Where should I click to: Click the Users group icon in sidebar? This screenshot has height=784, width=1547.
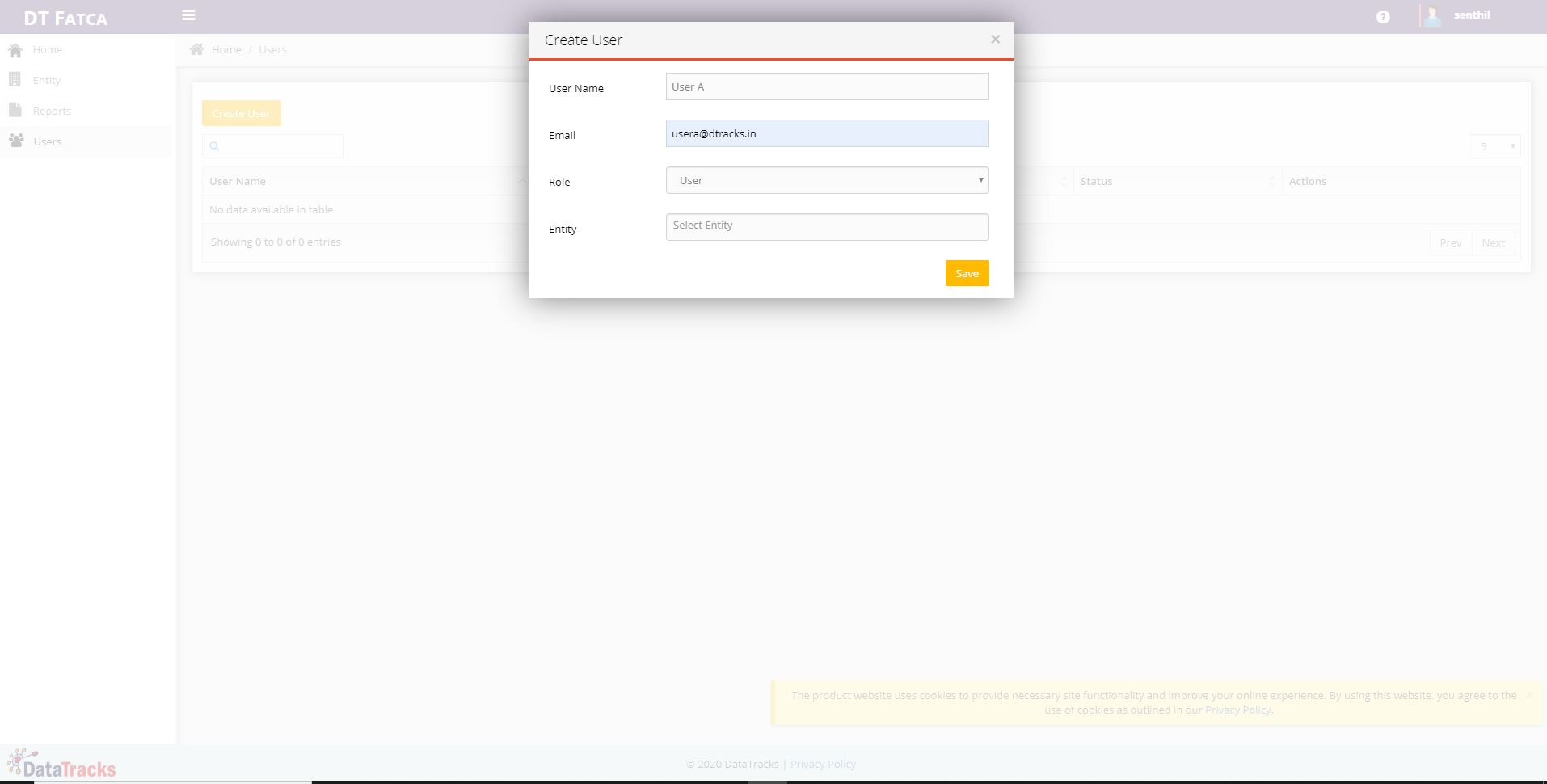pyautogui.click(x=16, y=141)
